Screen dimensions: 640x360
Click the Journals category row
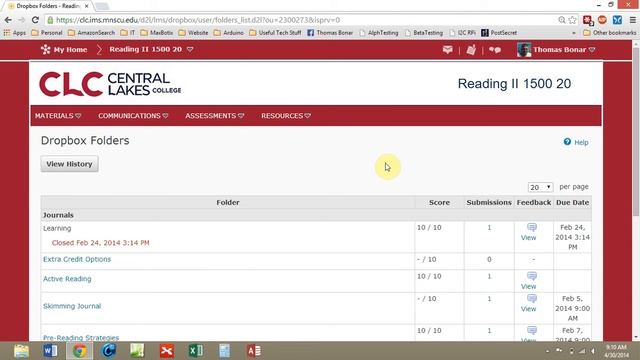point(316,215)
